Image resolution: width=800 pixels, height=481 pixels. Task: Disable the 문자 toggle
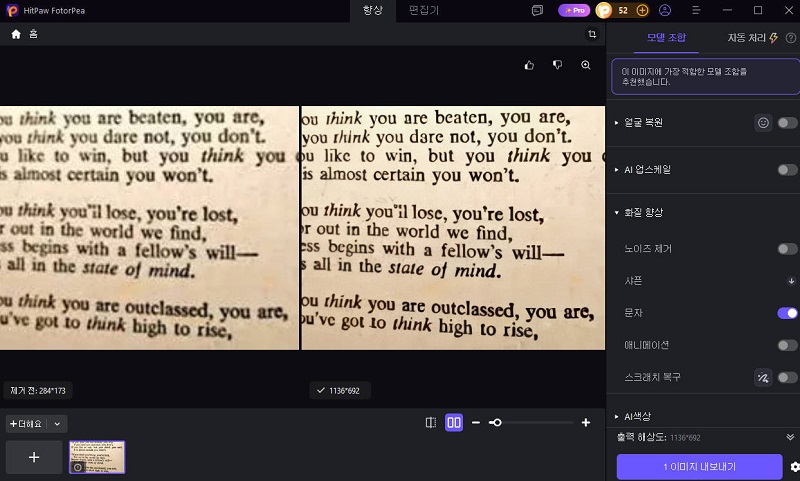point(787,313)
